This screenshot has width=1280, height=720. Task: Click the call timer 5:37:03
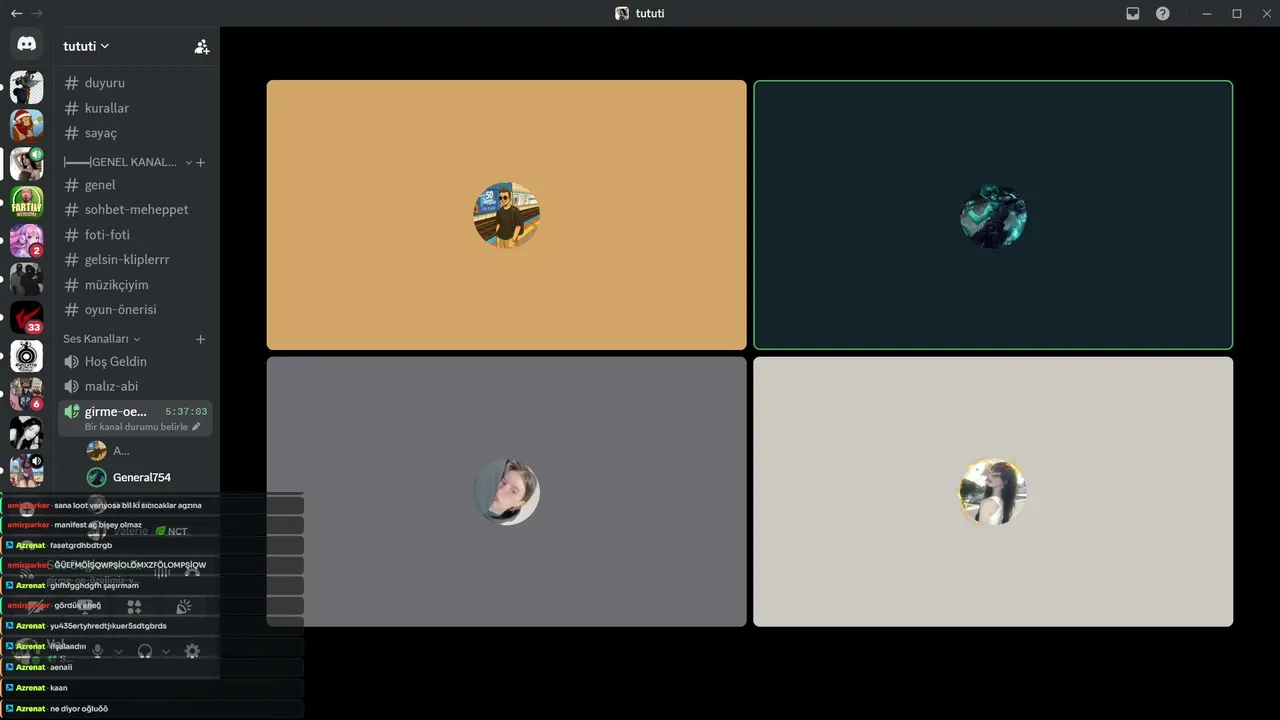(x=186, y=412)
